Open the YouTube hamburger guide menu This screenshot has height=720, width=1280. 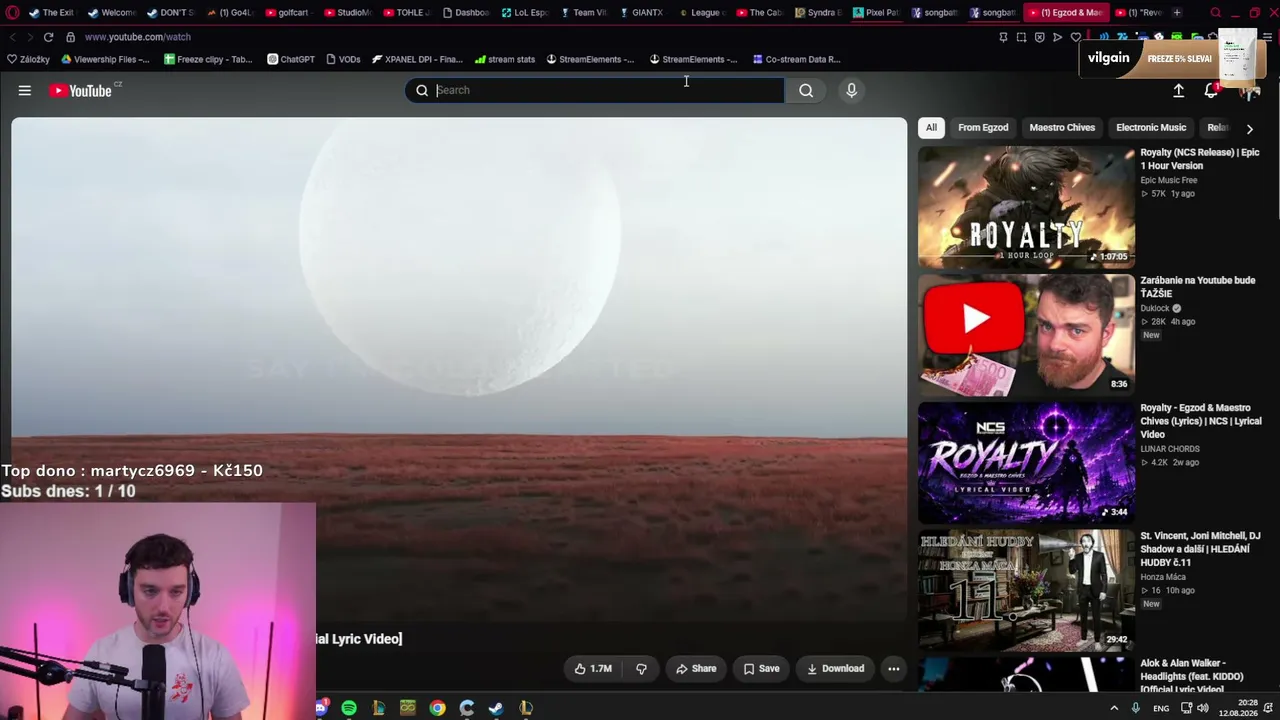[x=25, y=91]
